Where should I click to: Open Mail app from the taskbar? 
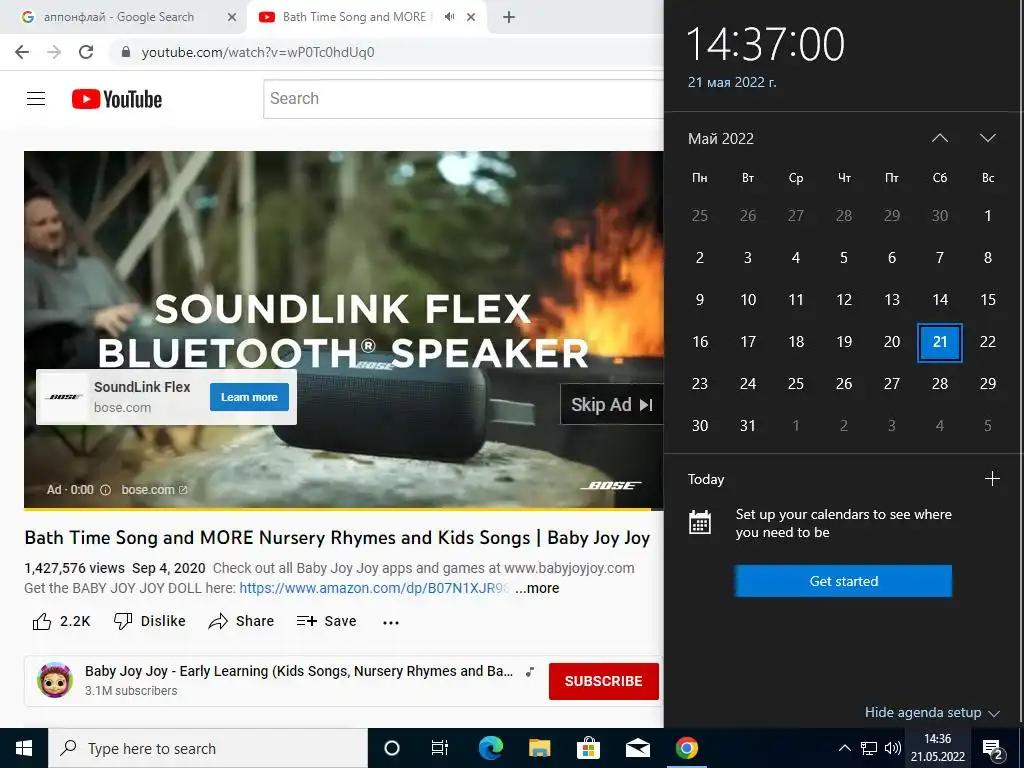pyautogui.click(x=637, y=748)
